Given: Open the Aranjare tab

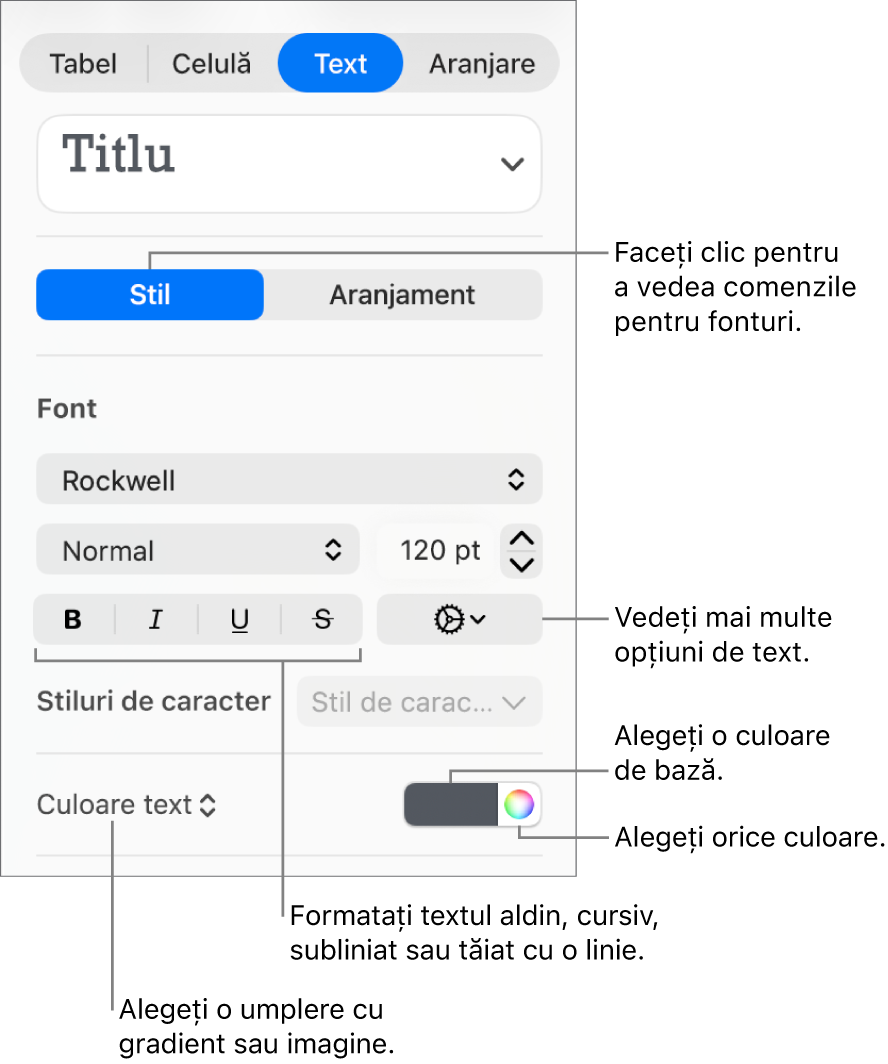Looking at the screenshot, I should coord(482,64).
